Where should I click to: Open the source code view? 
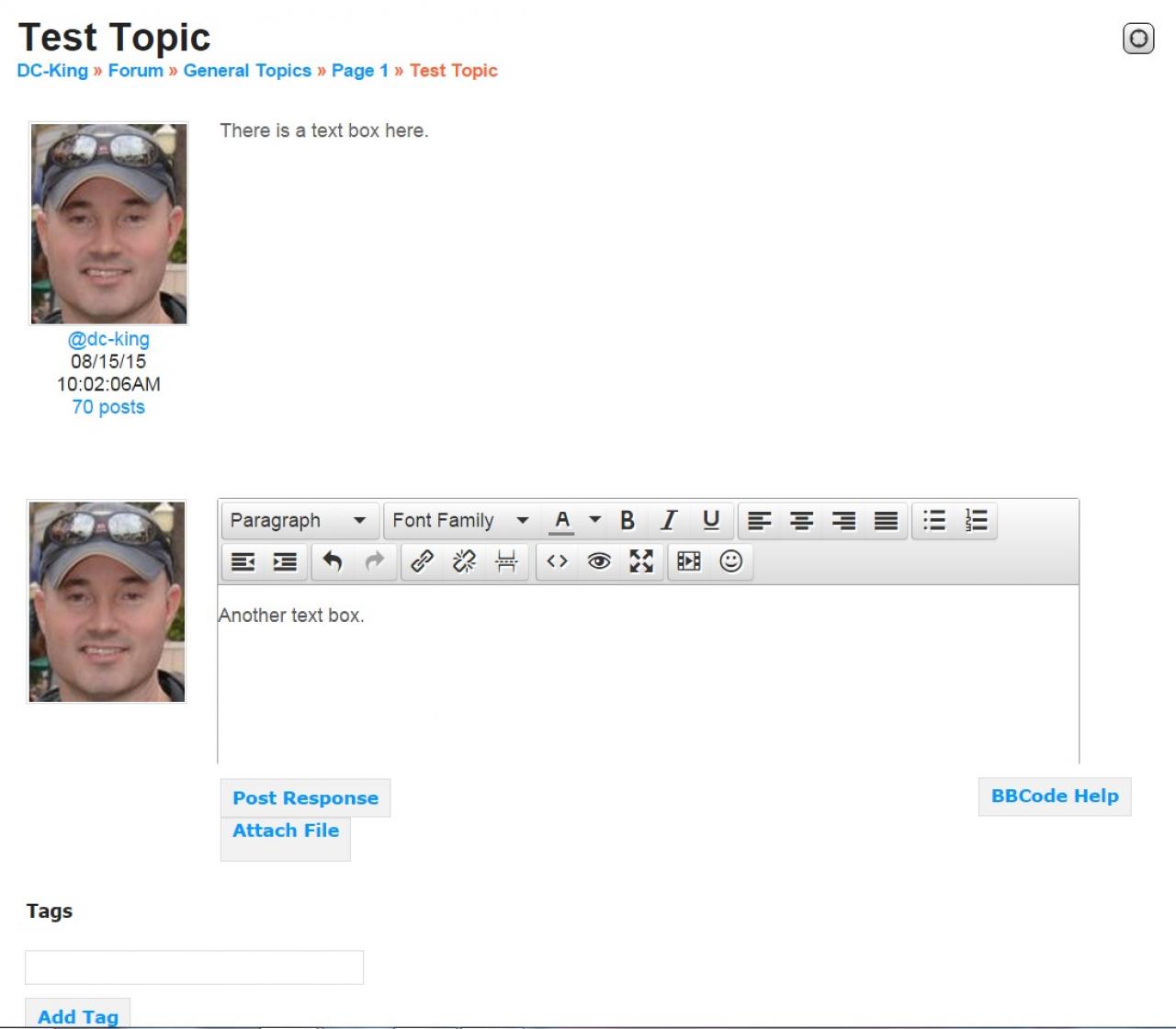coord(558,561)
